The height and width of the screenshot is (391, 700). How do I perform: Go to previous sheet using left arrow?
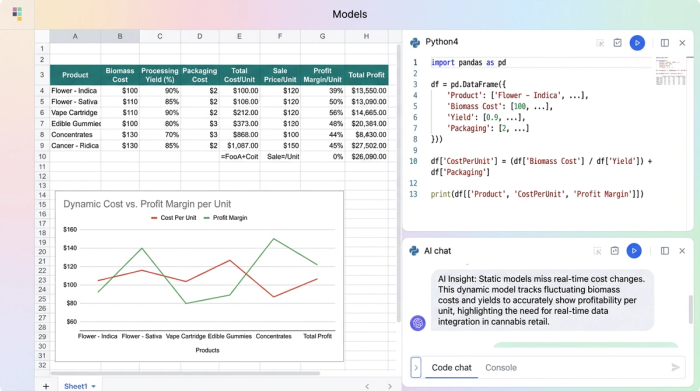coord(367,387)
